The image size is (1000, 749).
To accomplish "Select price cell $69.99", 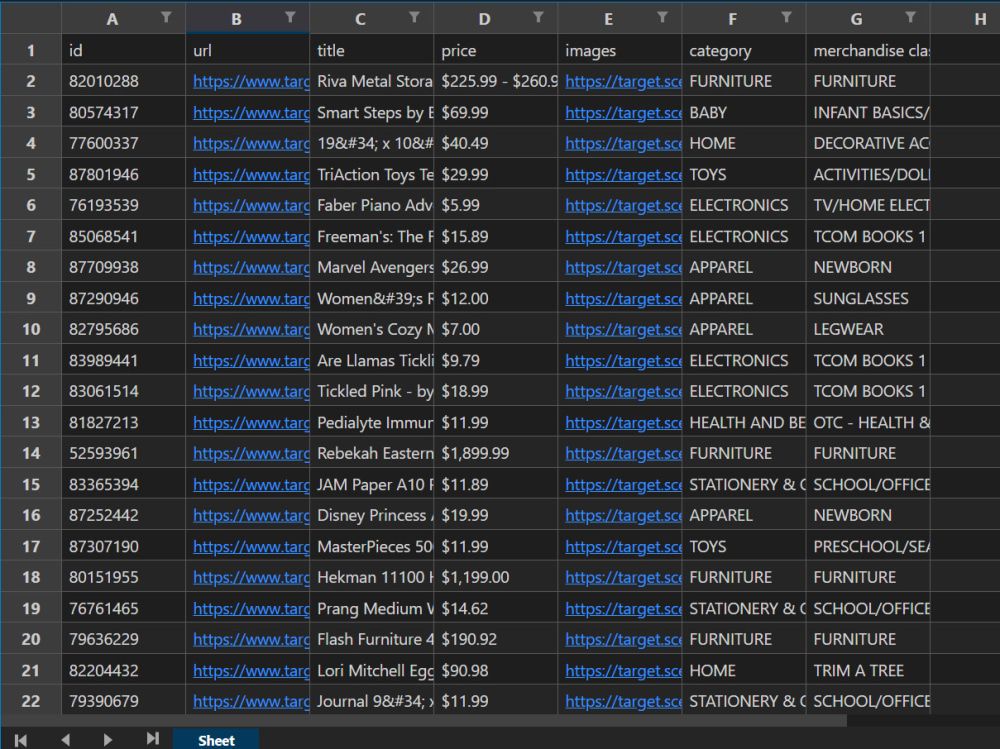I will (x=496, y=113).
